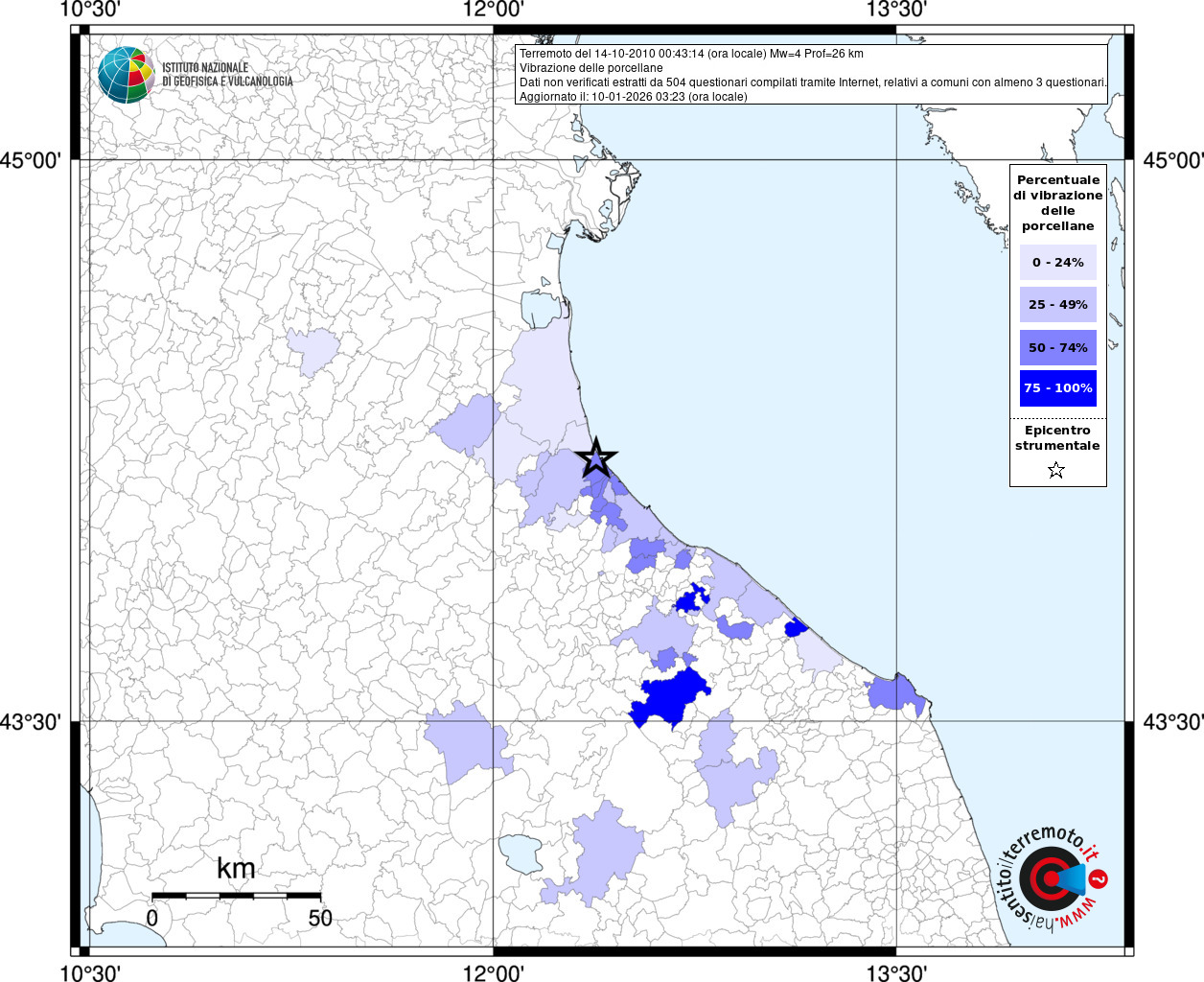Select the 25 - 49% legend swatch
Viewport: 1204px width, 982px height.
[1057, 304]
